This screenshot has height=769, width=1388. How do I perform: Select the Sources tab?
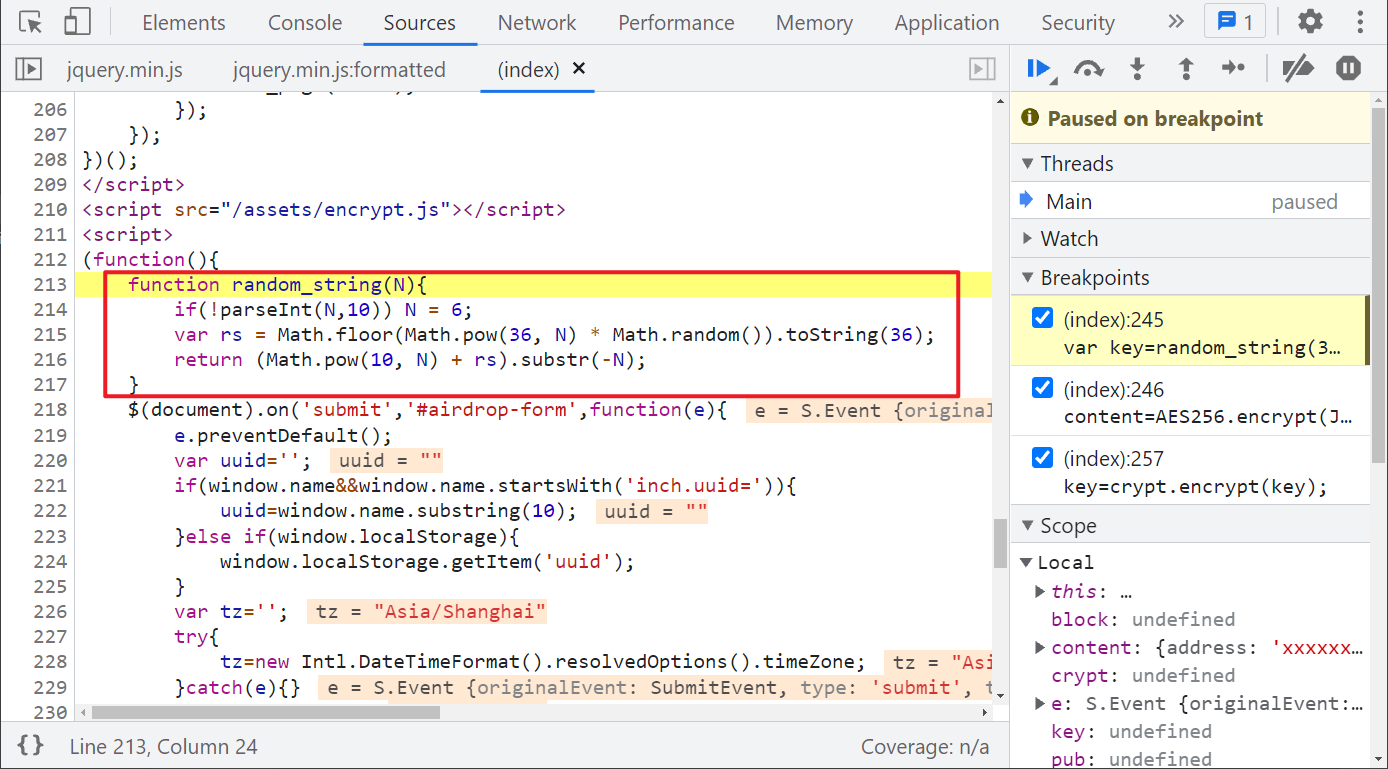point(420,23)
